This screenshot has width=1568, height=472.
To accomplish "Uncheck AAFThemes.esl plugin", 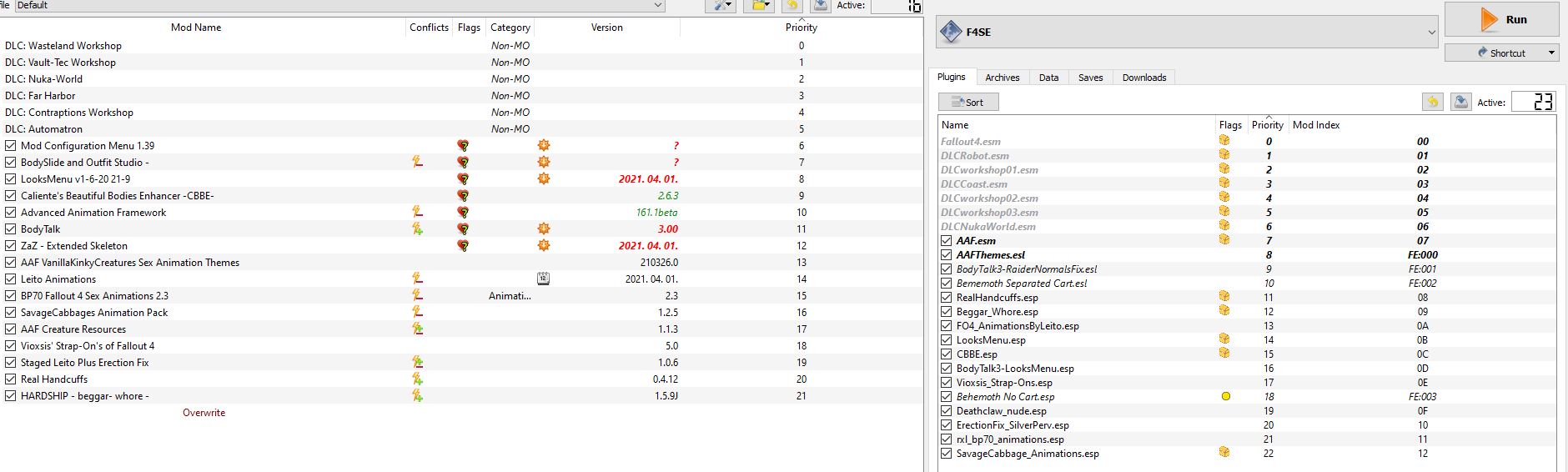I will click(x=946, y=255).
